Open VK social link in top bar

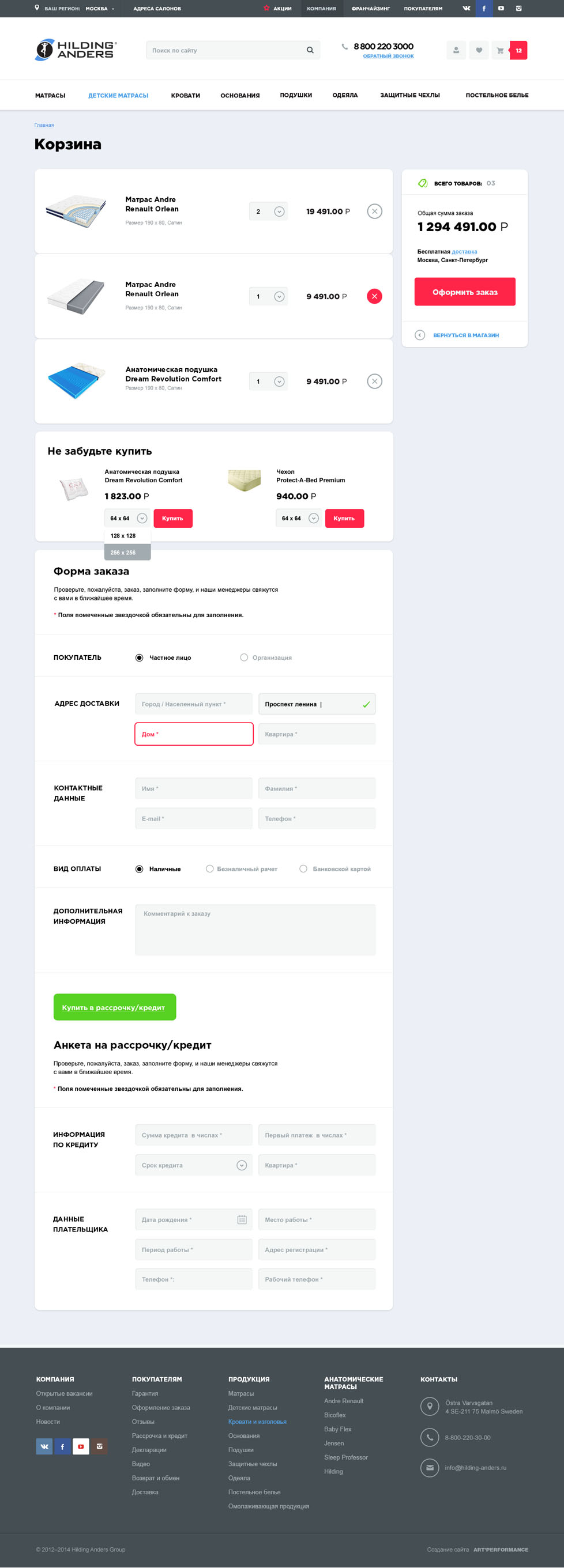click(467, 9)
